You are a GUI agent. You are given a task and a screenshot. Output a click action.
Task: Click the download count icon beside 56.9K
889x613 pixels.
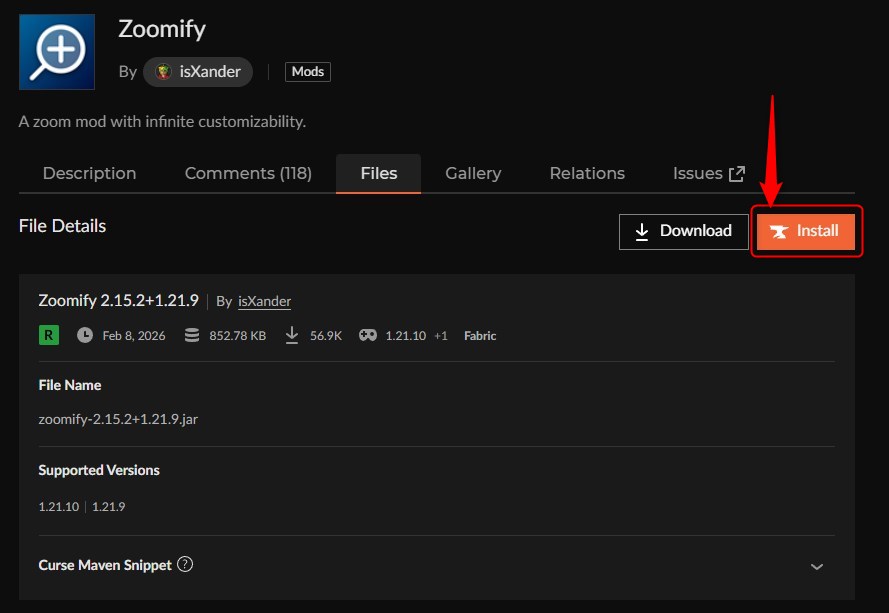pyautogui.click(x=291, y=334)
